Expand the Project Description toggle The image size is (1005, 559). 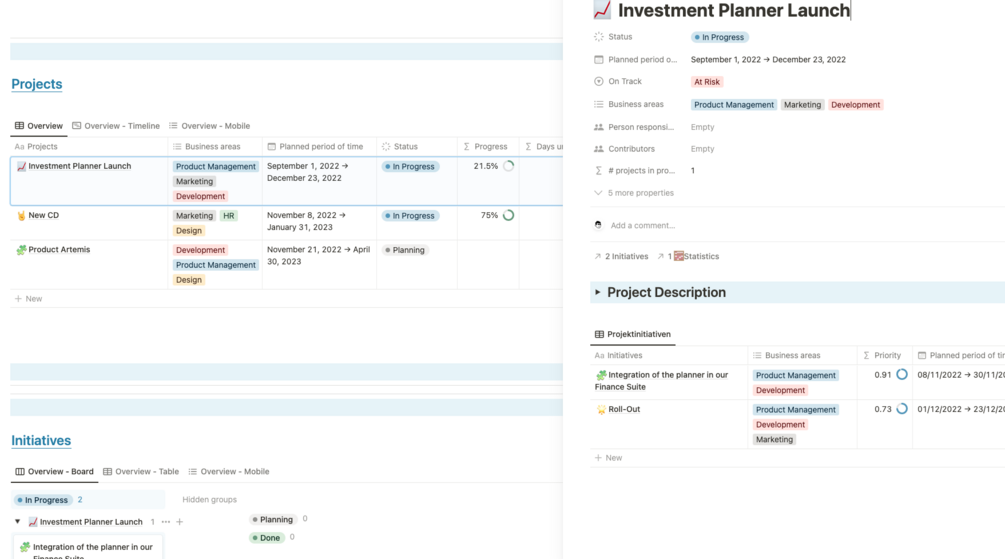pyautogui.click(x=598, y=293)
